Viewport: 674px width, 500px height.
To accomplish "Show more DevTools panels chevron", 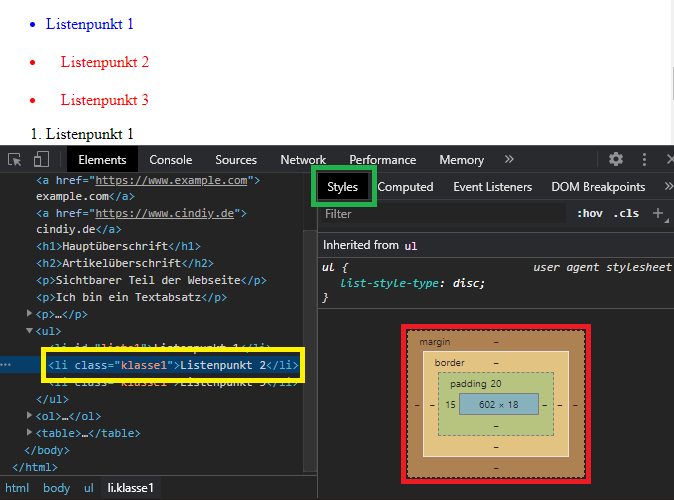I will 509,160.
